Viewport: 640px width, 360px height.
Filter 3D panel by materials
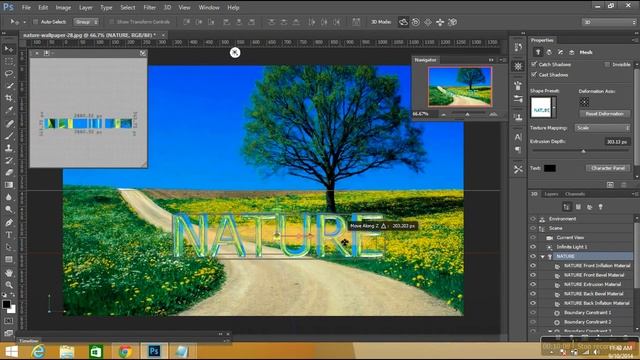(589, 207)
